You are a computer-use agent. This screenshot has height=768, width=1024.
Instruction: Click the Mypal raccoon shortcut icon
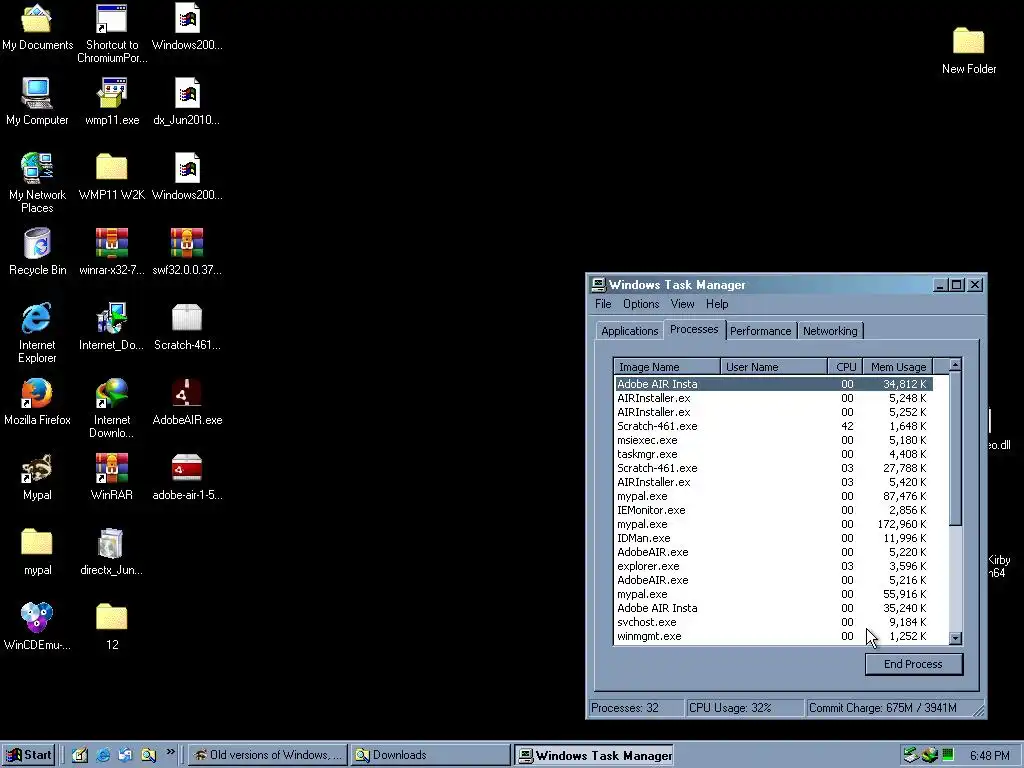tap(37, 477)
